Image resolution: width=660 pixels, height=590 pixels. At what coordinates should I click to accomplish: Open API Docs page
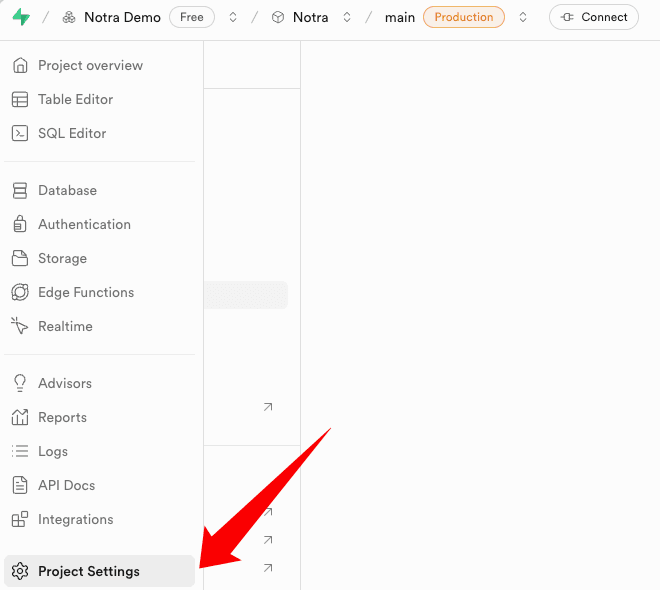[66, 486]
